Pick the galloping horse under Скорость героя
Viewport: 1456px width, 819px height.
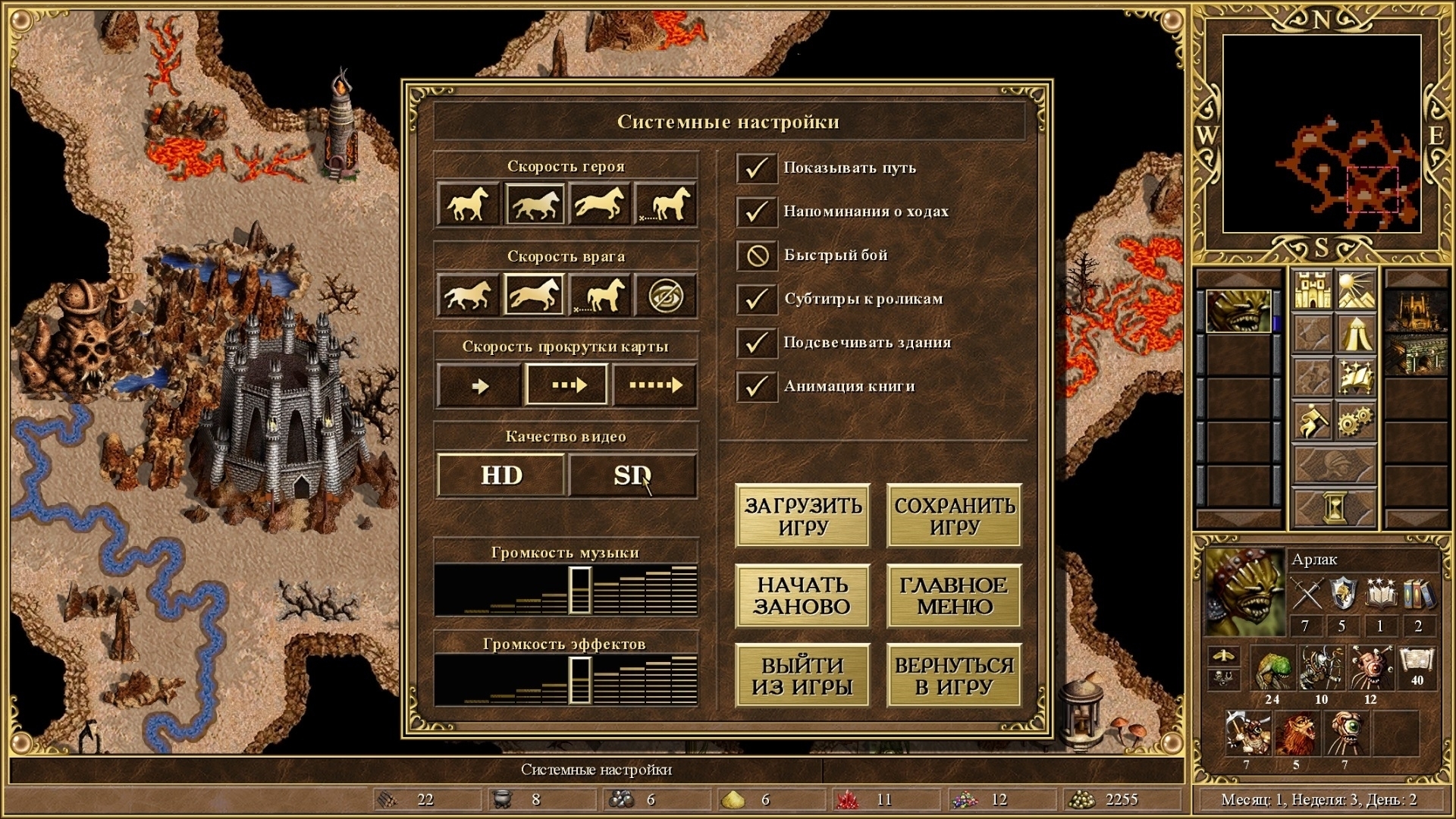click(x=599, y=203)
